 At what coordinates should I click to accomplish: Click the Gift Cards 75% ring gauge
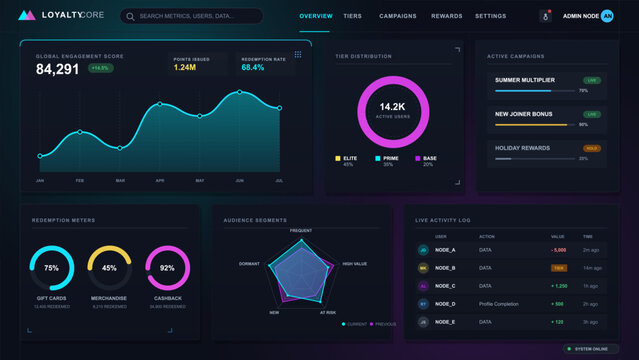52,268
